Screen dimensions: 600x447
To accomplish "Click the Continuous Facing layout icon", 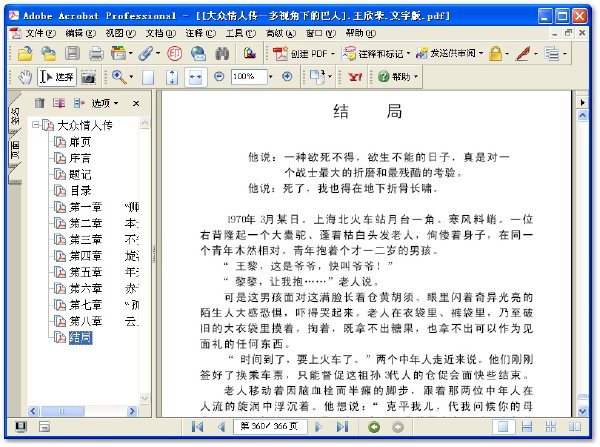I will pos(551,426).
